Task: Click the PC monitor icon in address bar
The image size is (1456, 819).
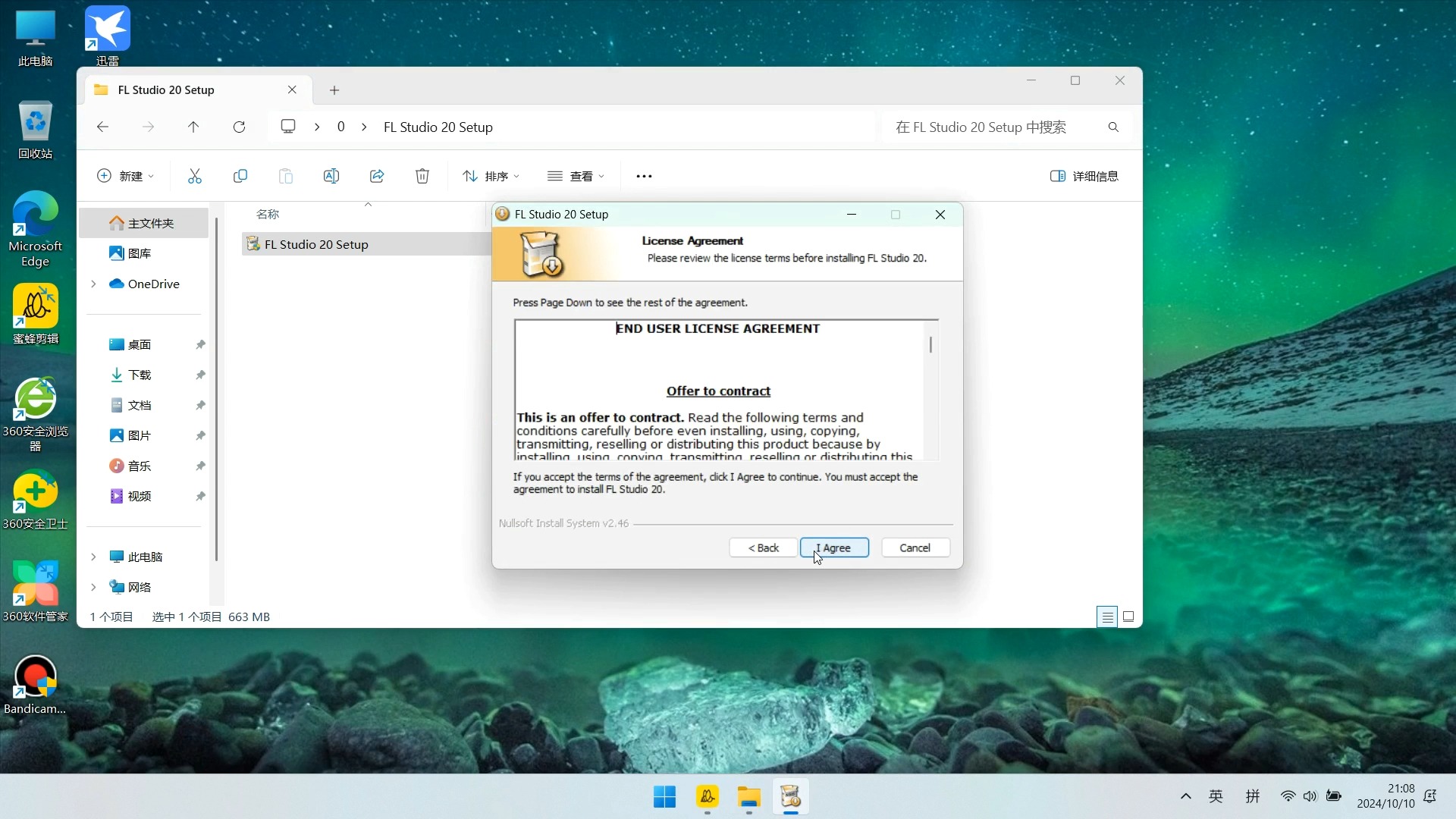Action: tap(288, 127)
